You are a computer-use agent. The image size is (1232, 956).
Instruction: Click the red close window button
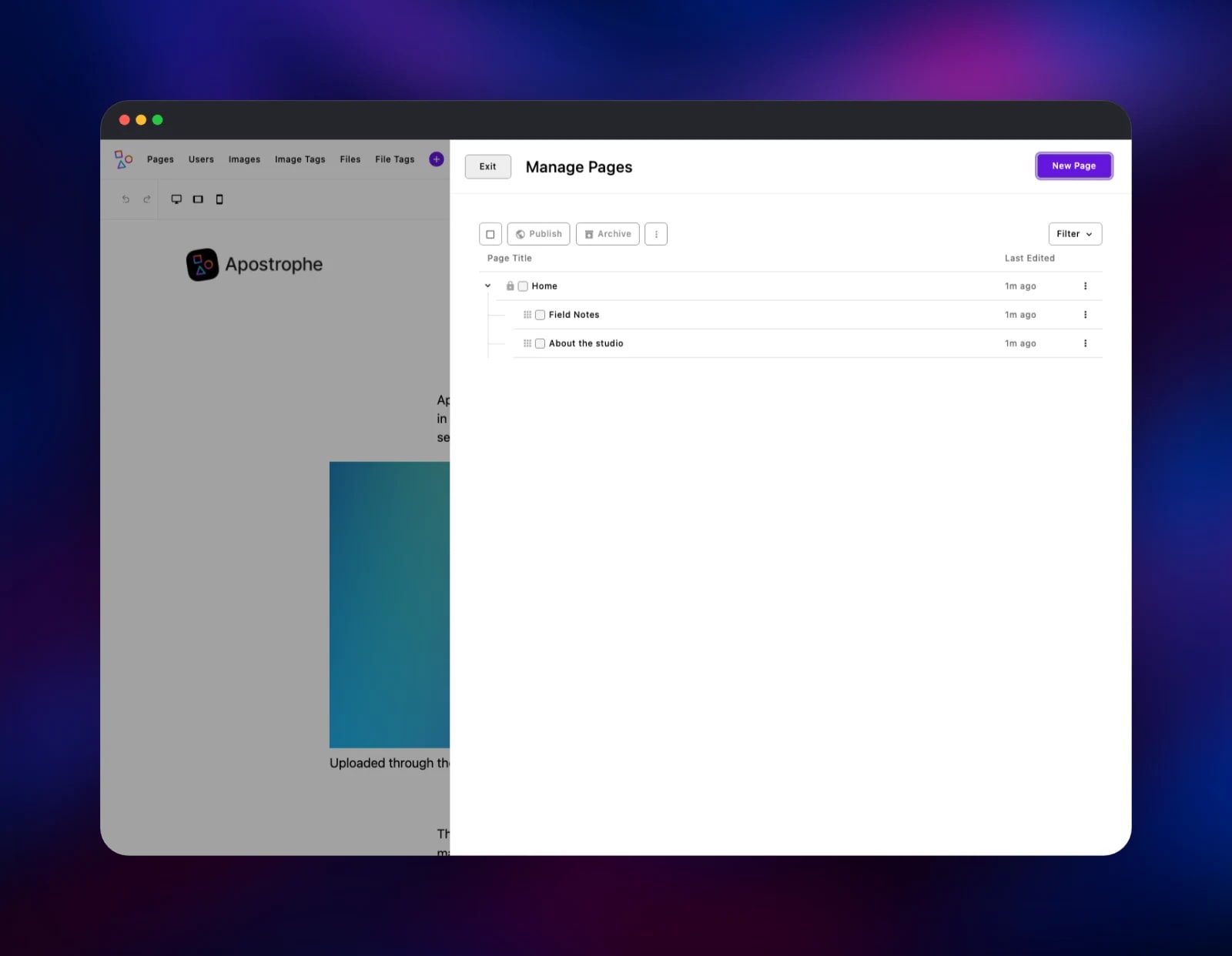pyautogui.click(x=124, y=120)
